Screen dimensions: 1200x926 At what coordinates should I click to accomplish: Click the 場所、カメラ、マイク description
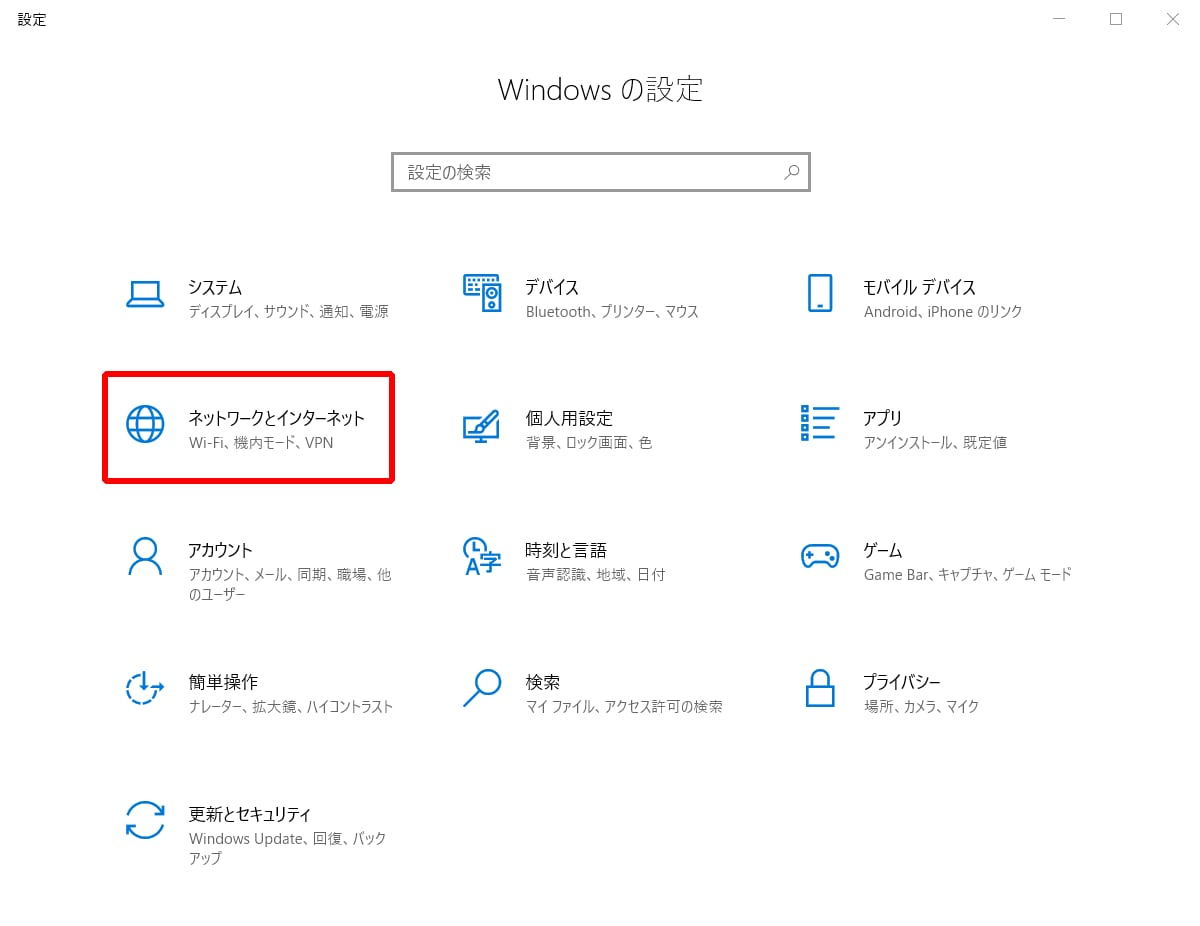[921, 706]
